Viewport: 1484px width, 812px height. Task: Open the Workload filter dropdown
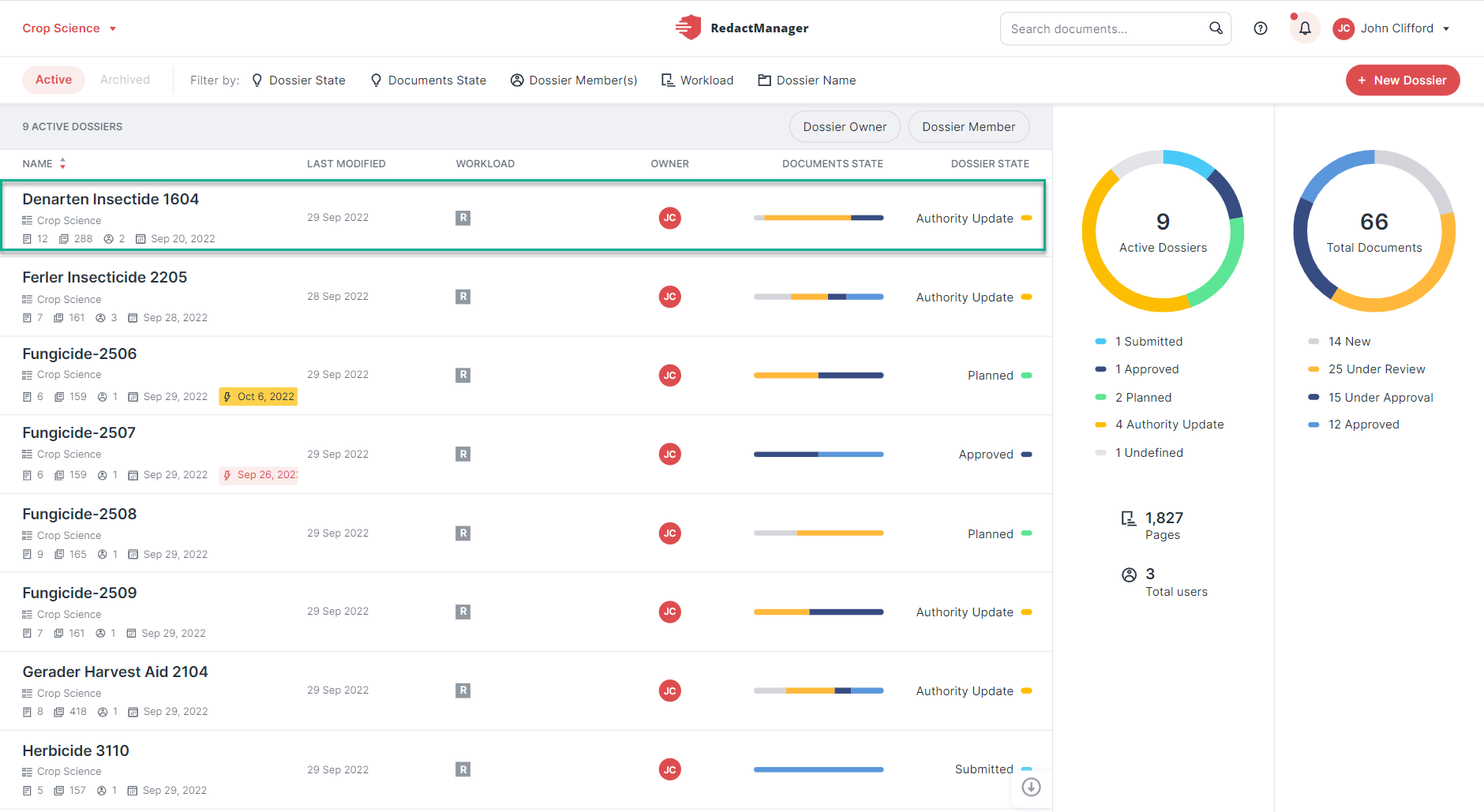(x=698, y=80)
